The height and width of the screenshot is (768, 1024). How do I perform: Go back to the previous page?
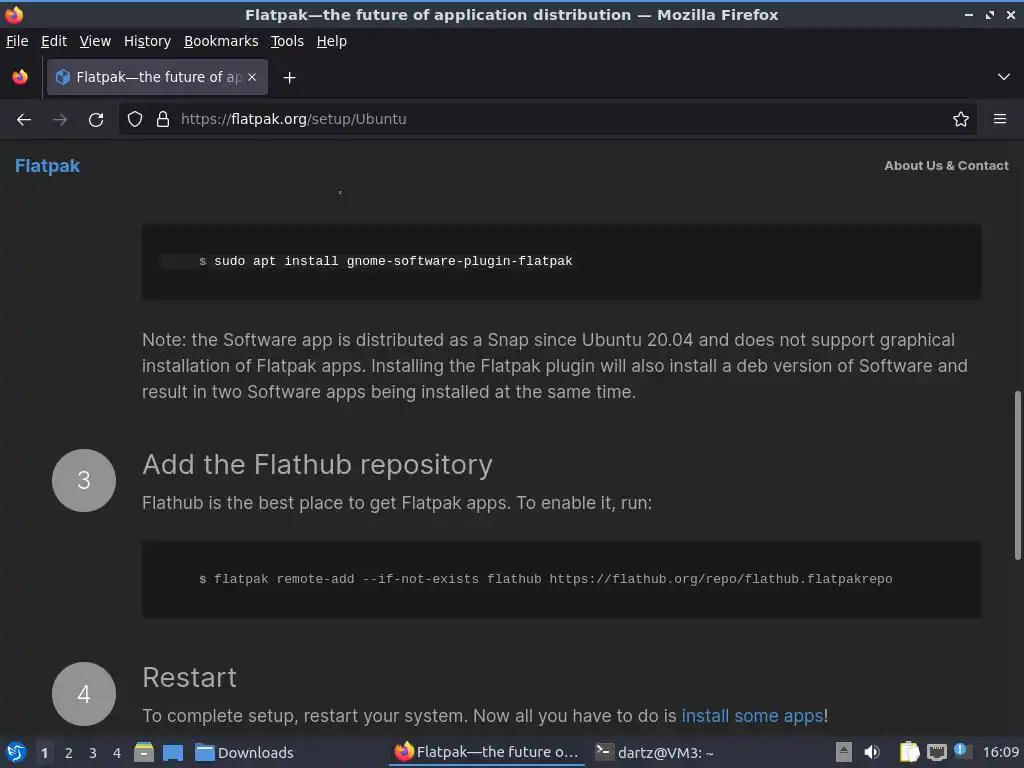click(24, 120)
